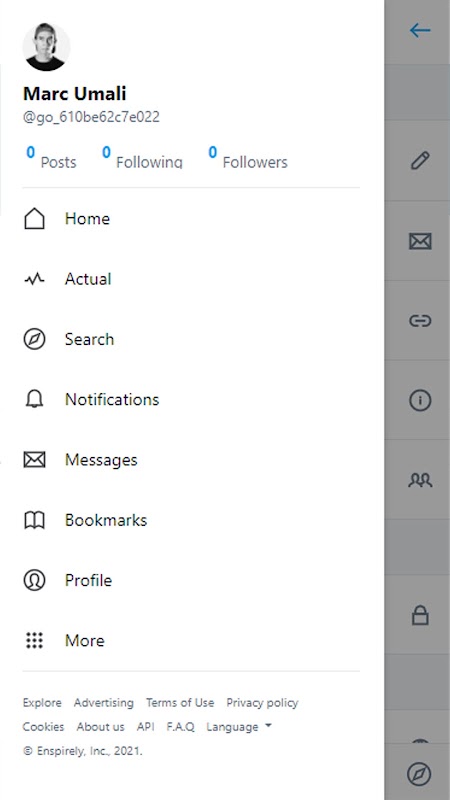Viewport: 450px width, 800px height.
Task: Click the F.A.Q footer link
Action: [181, 727]
